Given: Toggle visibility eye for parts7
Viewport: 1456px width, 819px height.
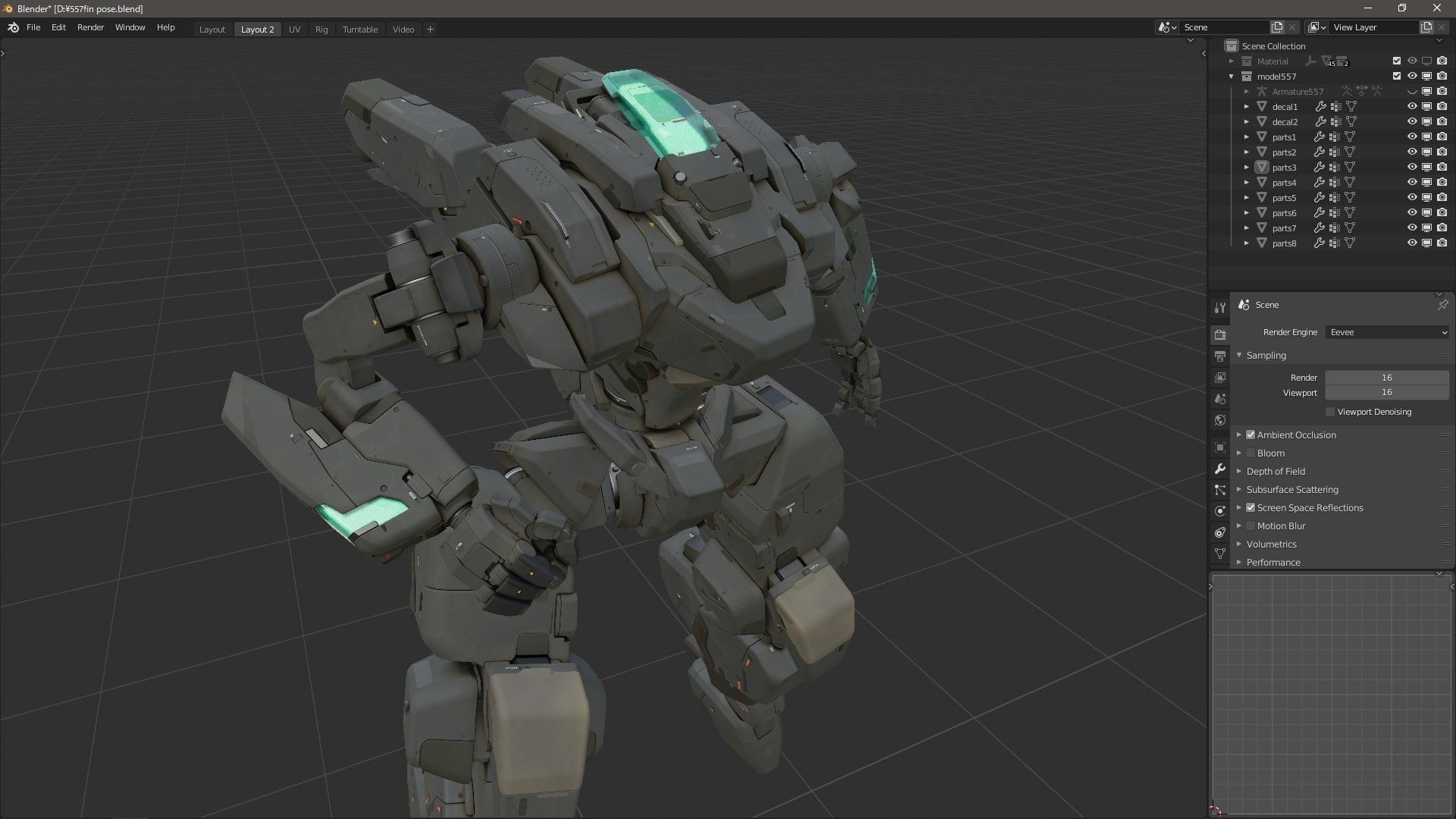Looking at the screenshot, I should (1412, 228).
